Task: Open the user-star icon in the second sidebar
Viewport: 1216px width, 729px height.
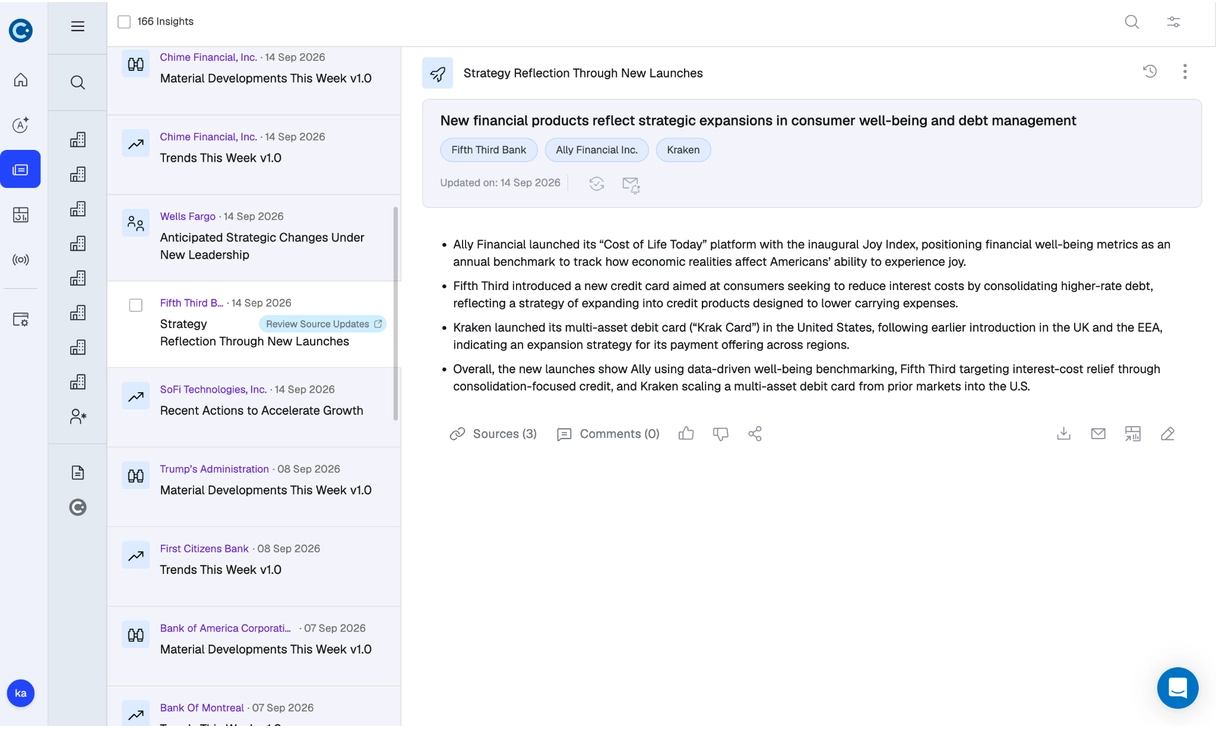Action: (78, 417)
